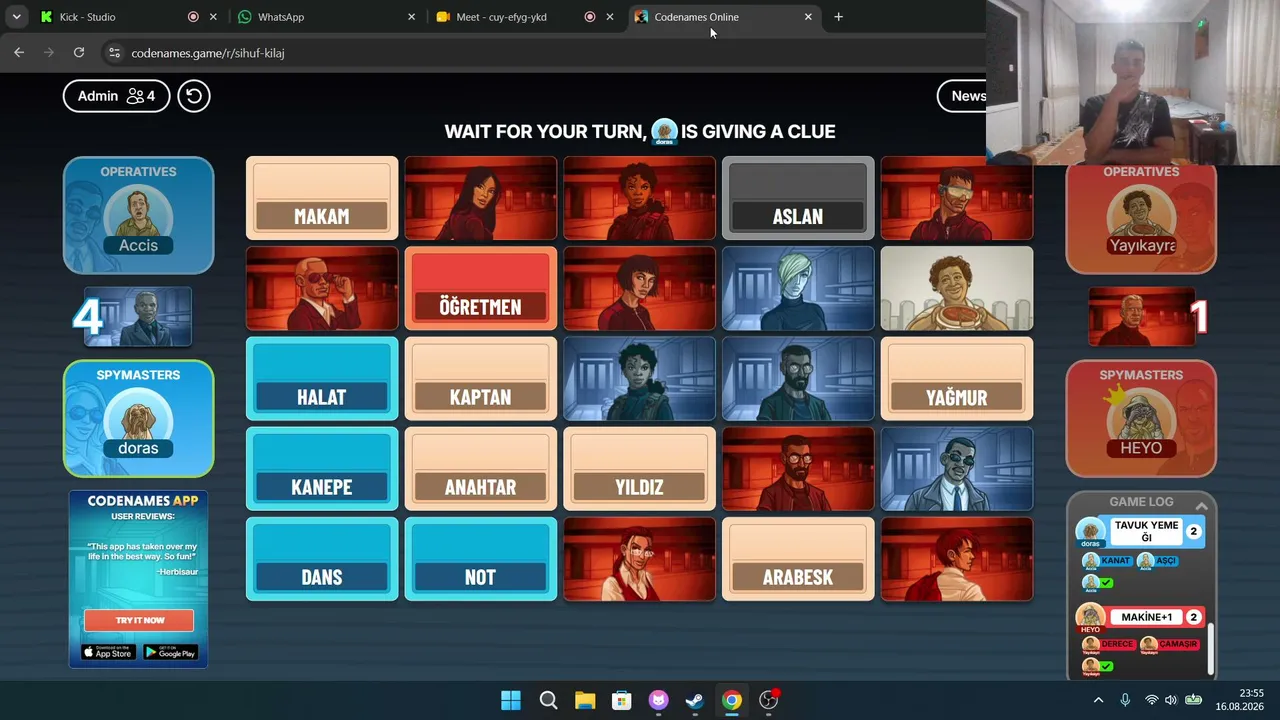Go back using the browser back arrow

[19, 53]
